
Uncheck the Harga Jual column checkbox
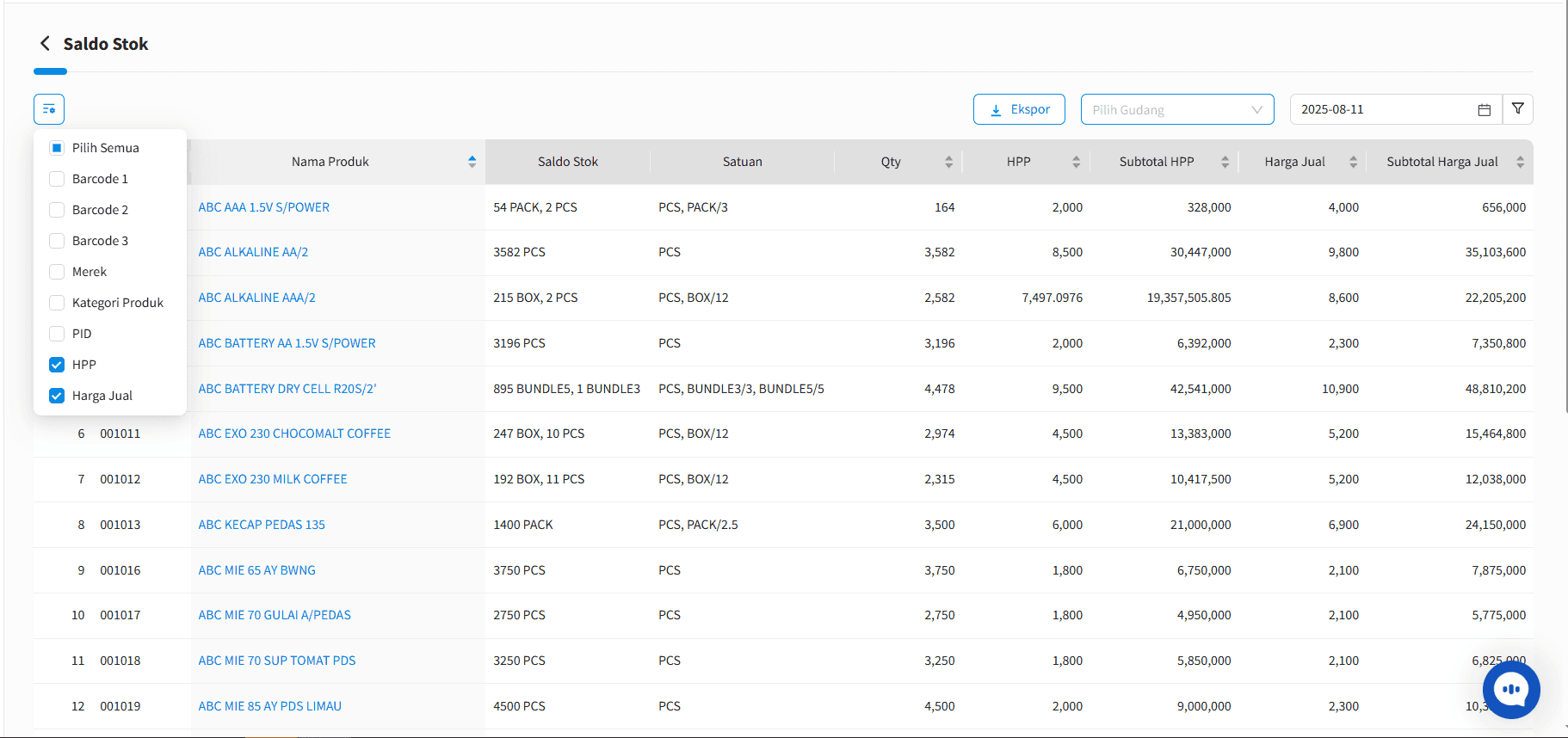click(x=57, y=396)
